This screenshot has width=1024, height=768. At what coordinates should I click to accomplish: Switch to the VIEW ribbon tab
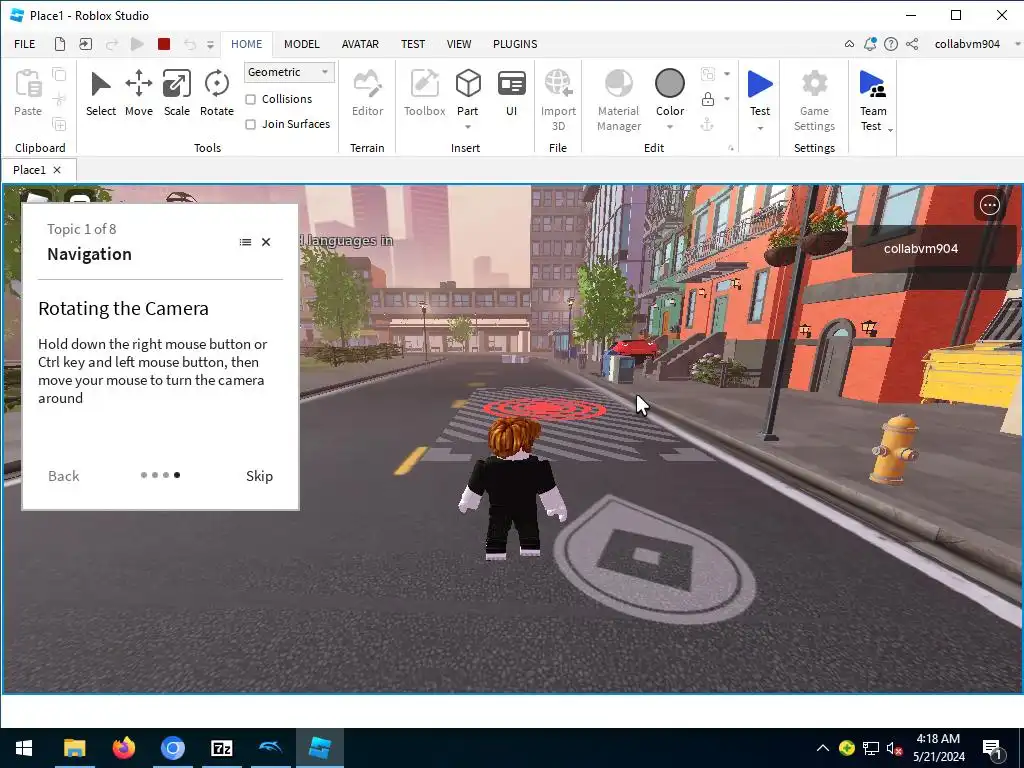pos(458,44)
